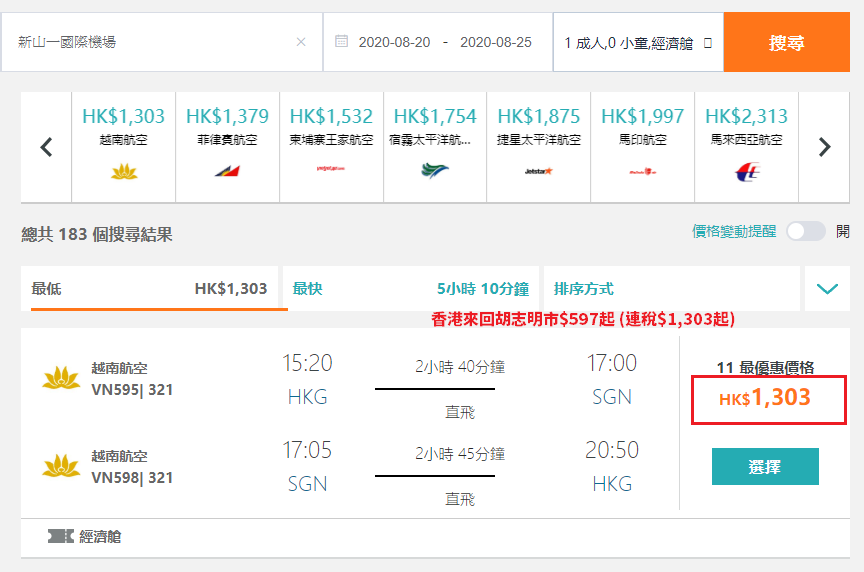
Task: Show more airlines with right arrow
Action: click(824, 147)
